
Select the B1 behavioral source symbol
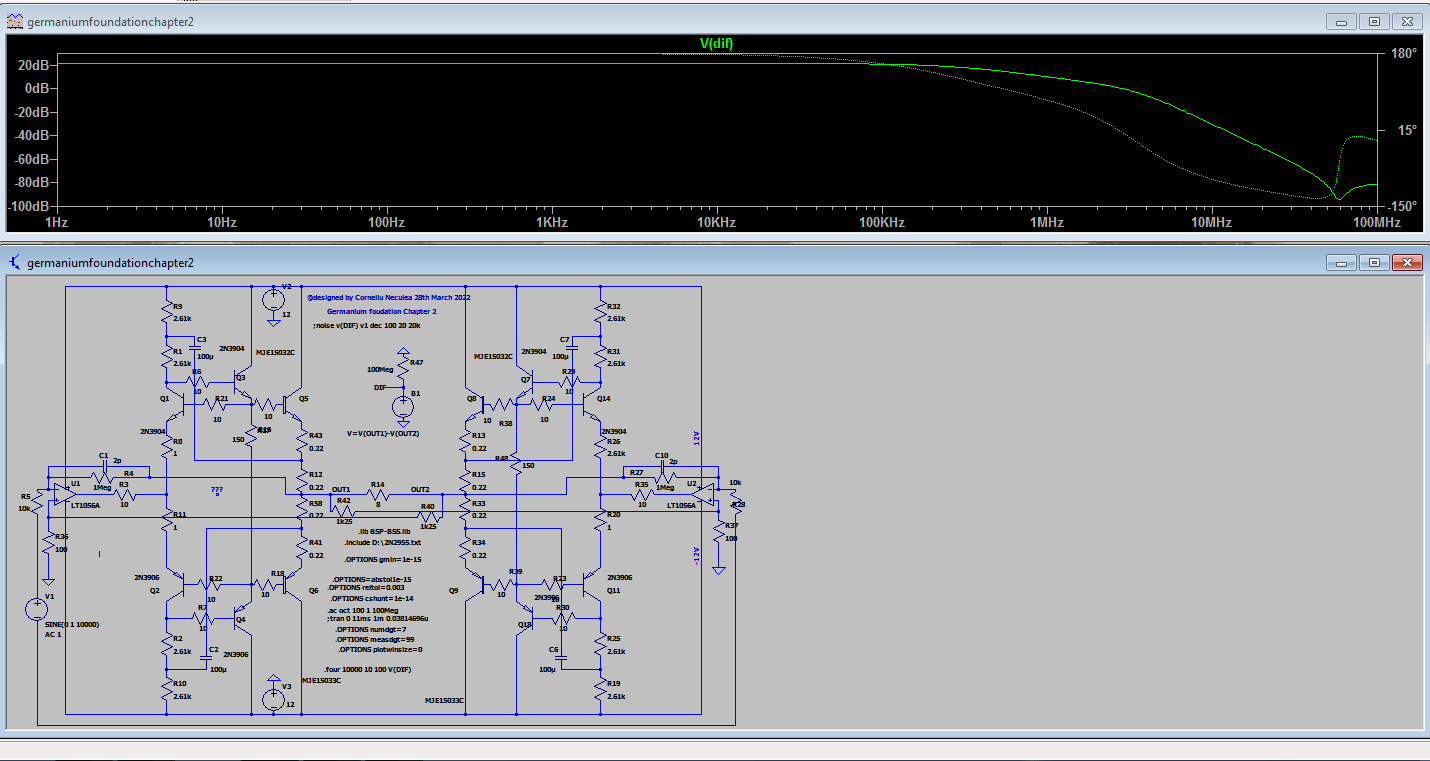point(404,406)
